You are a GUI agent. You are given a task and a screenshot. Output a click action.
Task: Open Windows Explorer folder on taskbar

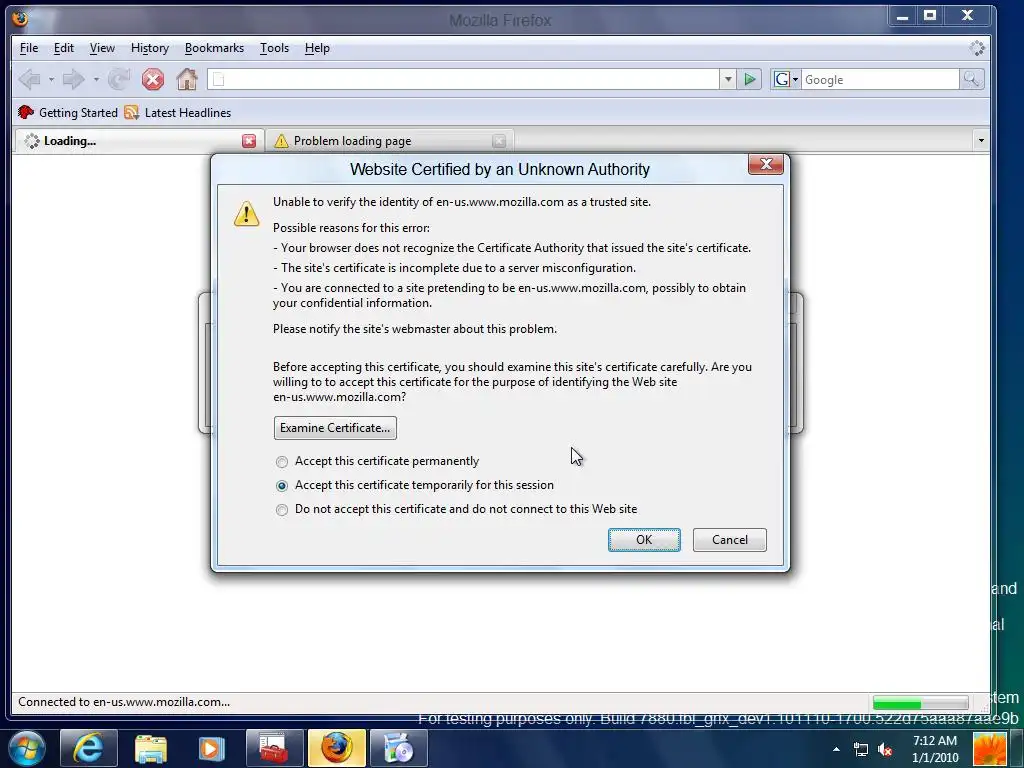(x=151, y=748)
